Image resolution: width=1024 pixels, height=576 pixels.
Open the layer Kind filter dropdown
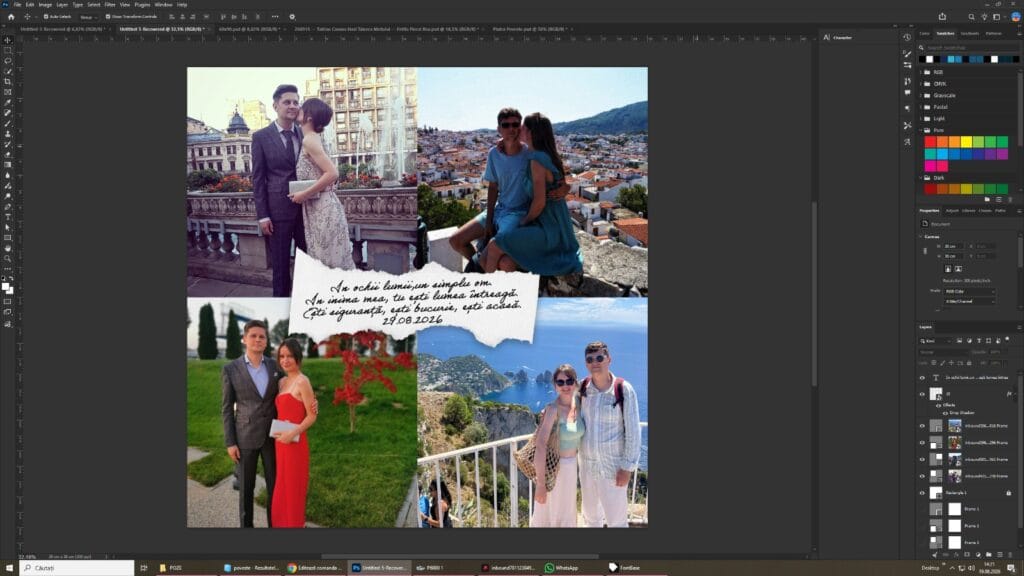[935, 341]
